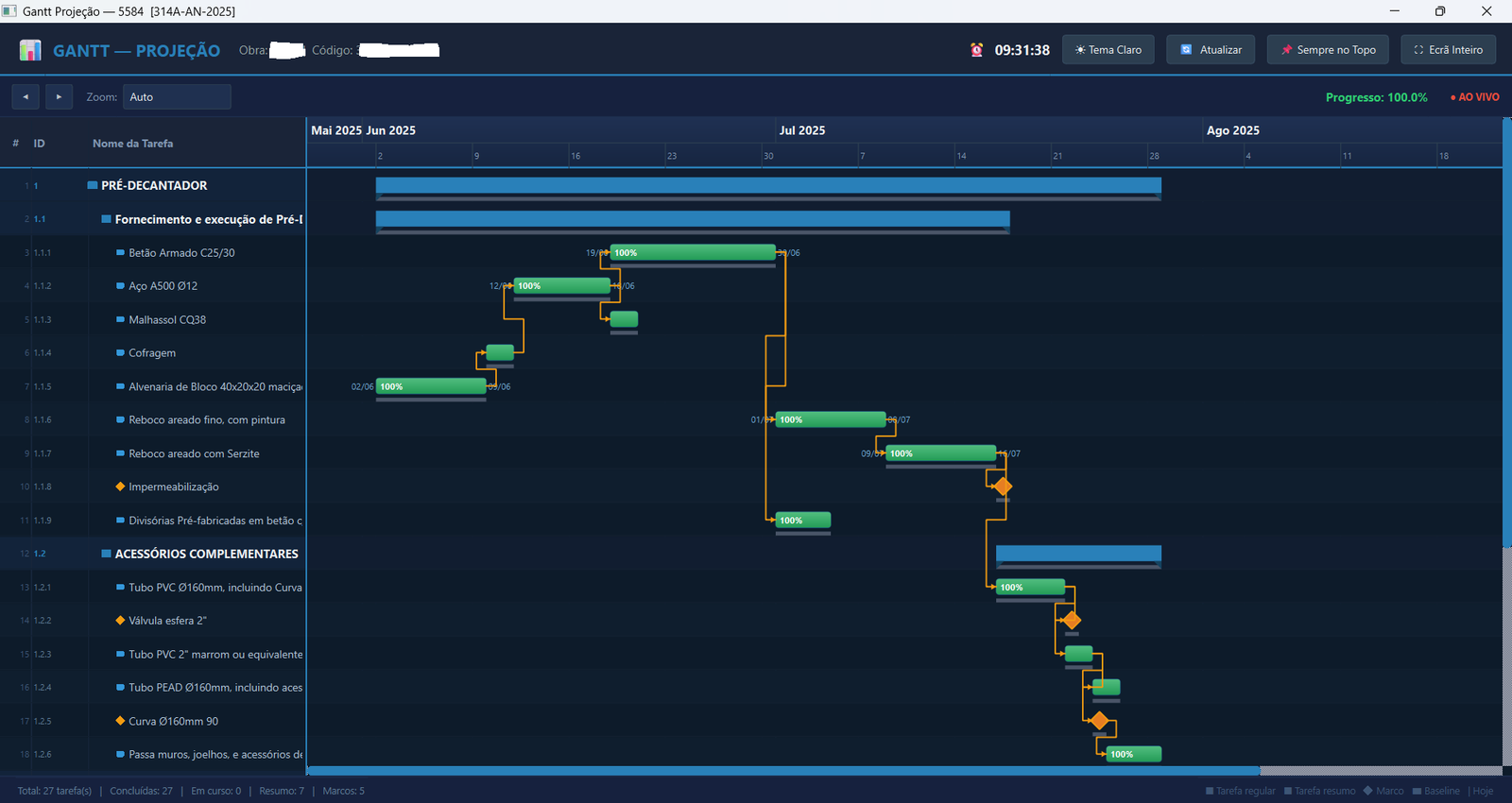Click the ID column header
The width and height of the screenshot is (1512, 803).
coord(39,144)
